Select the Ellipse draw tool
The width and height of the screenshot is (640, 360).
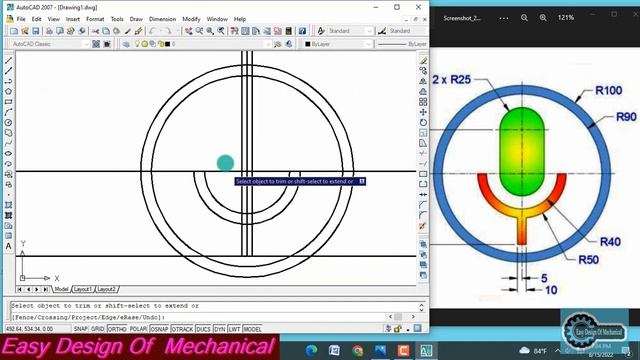(x=8, y=153)
